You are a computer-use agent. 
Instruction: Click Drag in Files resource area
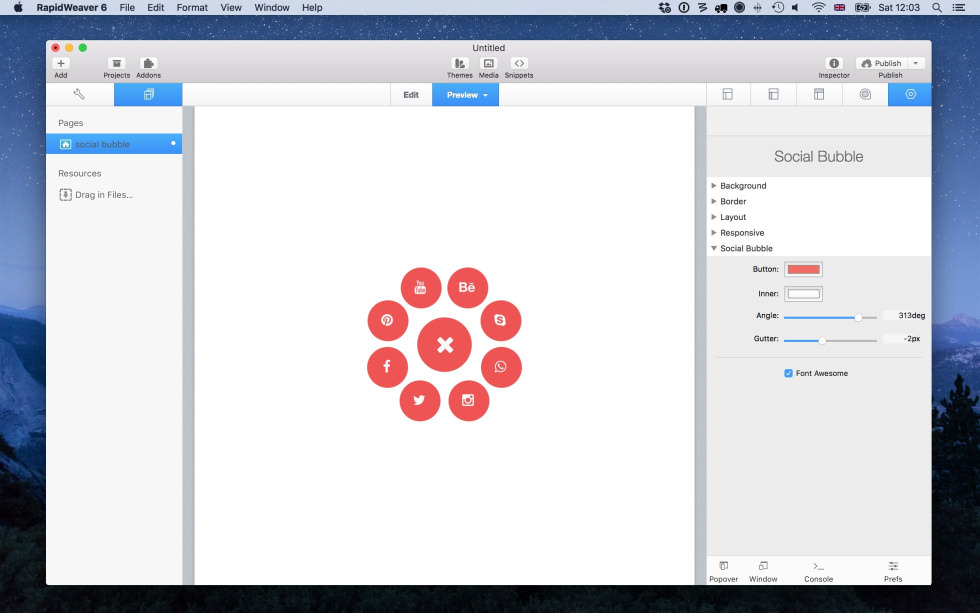(x=96, y=195)
